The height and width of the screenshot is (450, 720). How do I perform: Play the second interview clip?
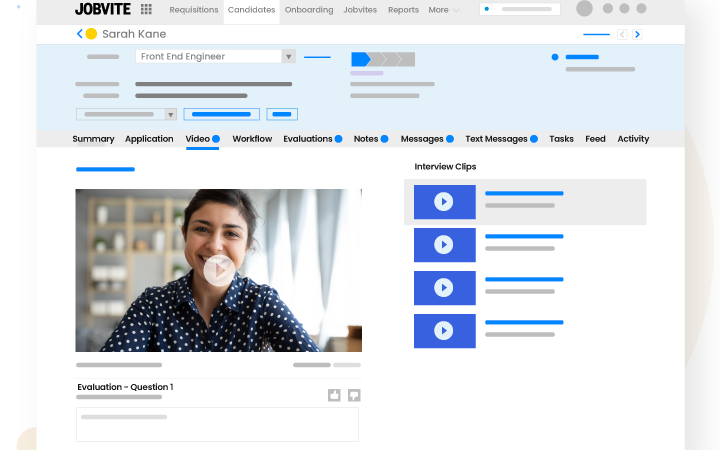coord(444,245)
